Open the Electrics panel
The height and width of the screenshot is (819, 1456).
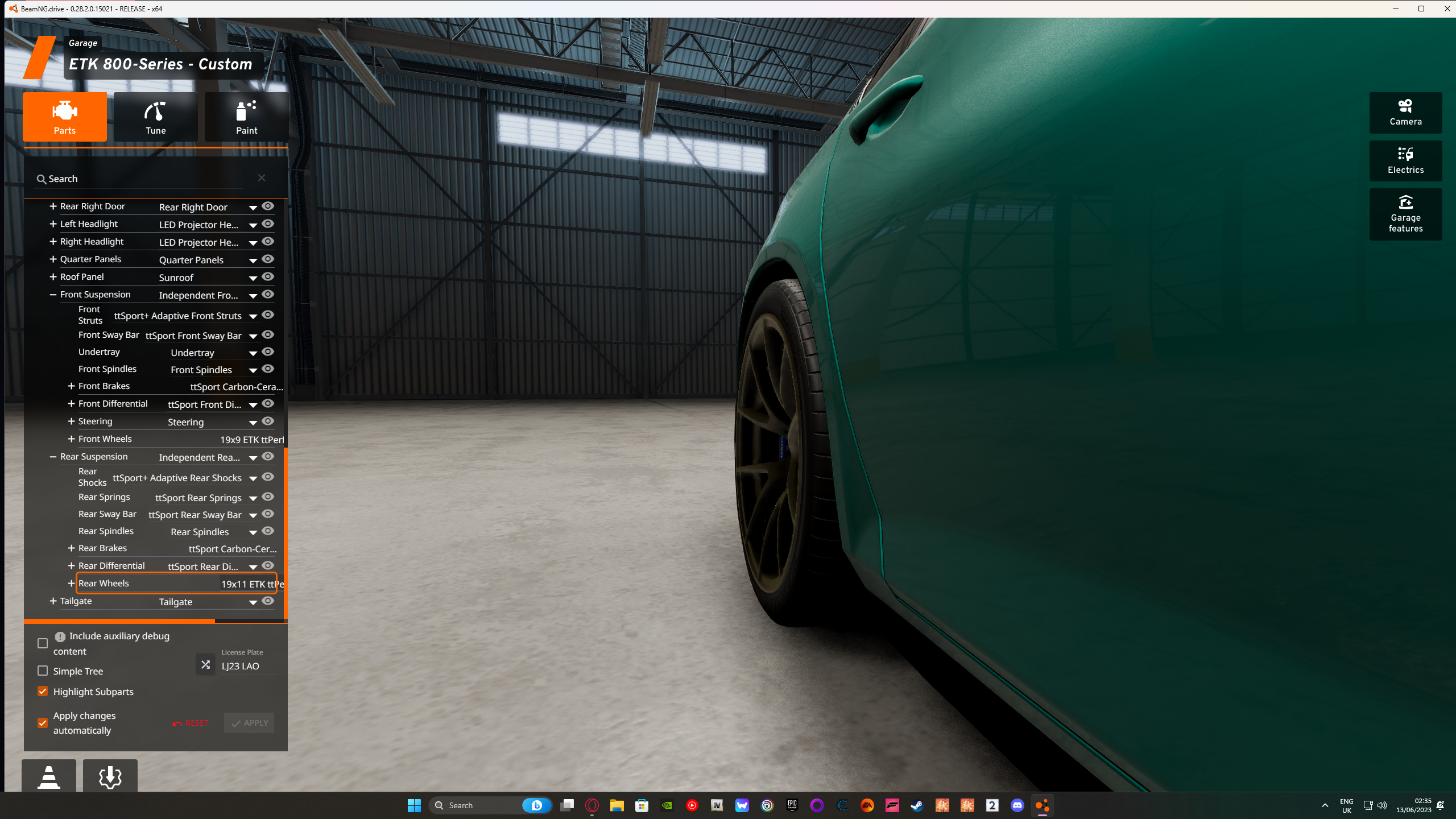pos(1405,161)
